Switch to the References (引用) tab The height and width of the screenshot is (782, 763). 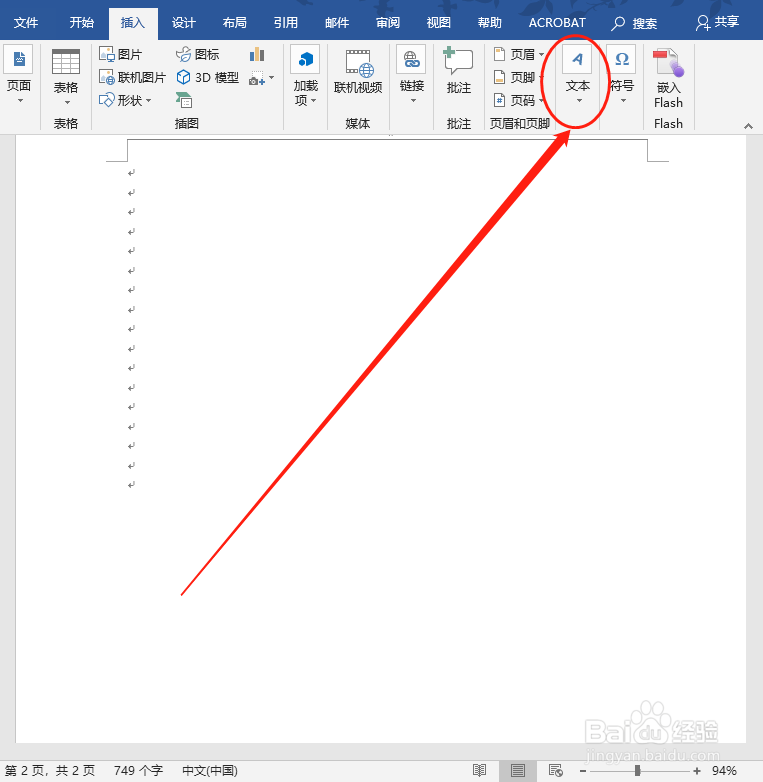[286, 23]
